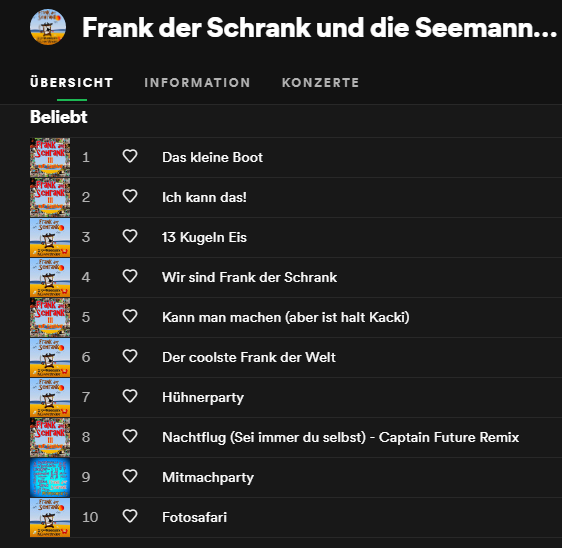Add Hühnerparty to liked songs

(130, 396)
